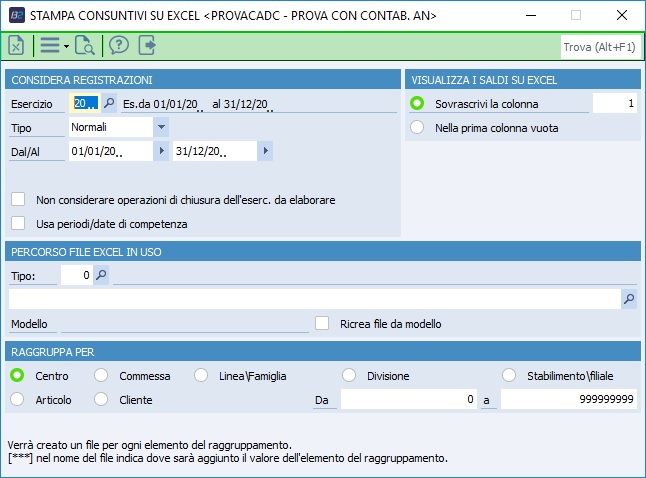Click the Esercizio lookup magnifier icon

point(109,102)
